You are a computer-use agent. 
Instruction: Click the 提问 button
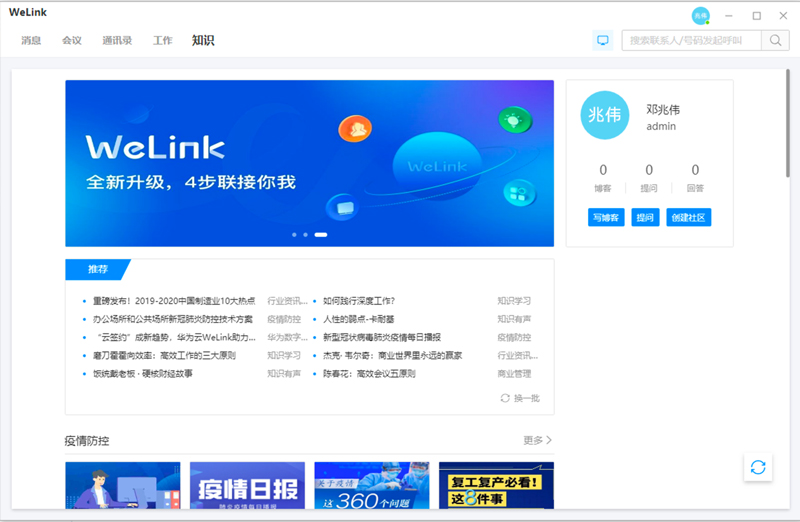(x=645, y=217)
